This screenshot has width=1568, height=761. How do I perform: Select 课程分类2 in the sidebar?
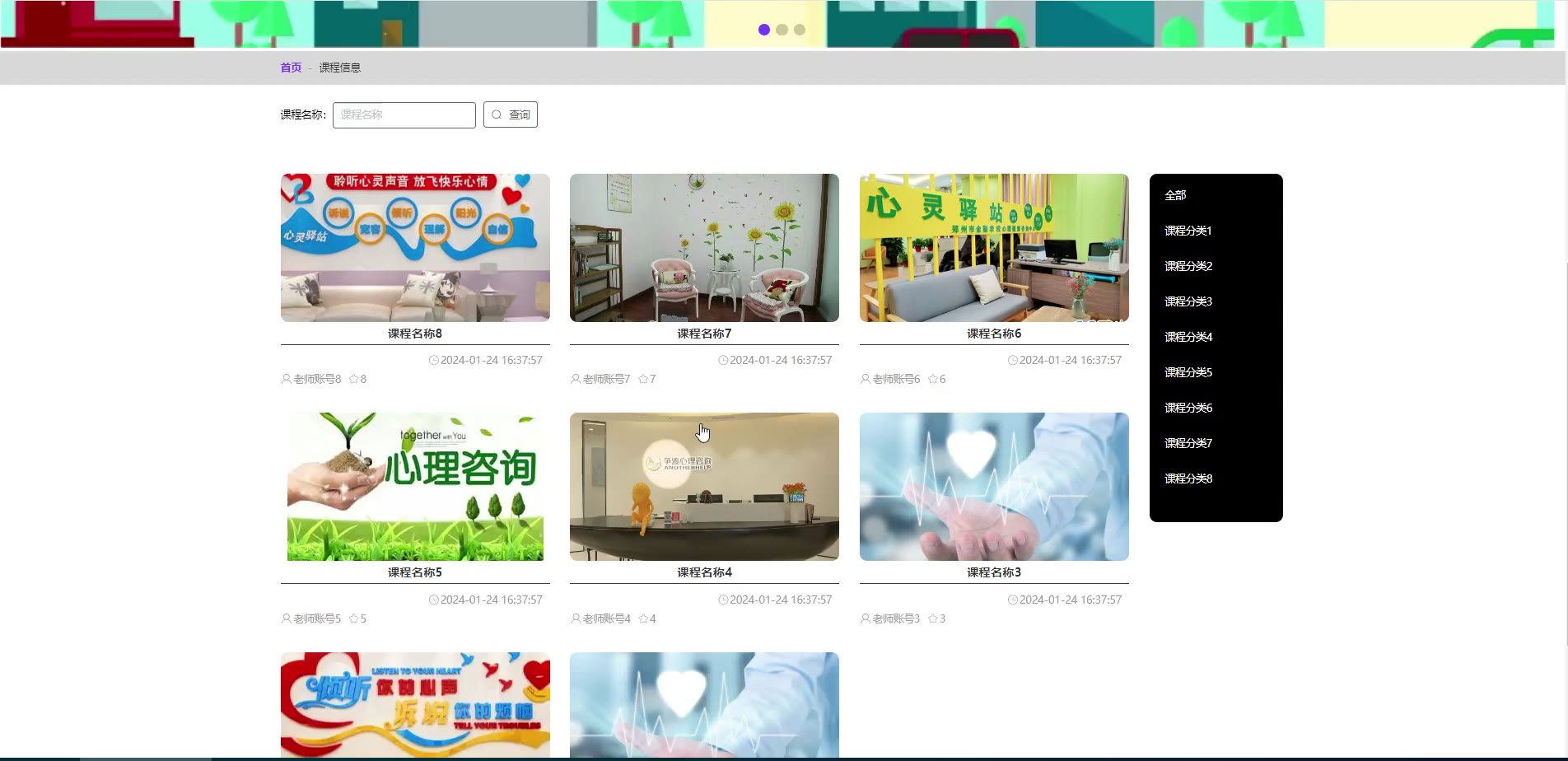click(1188, 266)
